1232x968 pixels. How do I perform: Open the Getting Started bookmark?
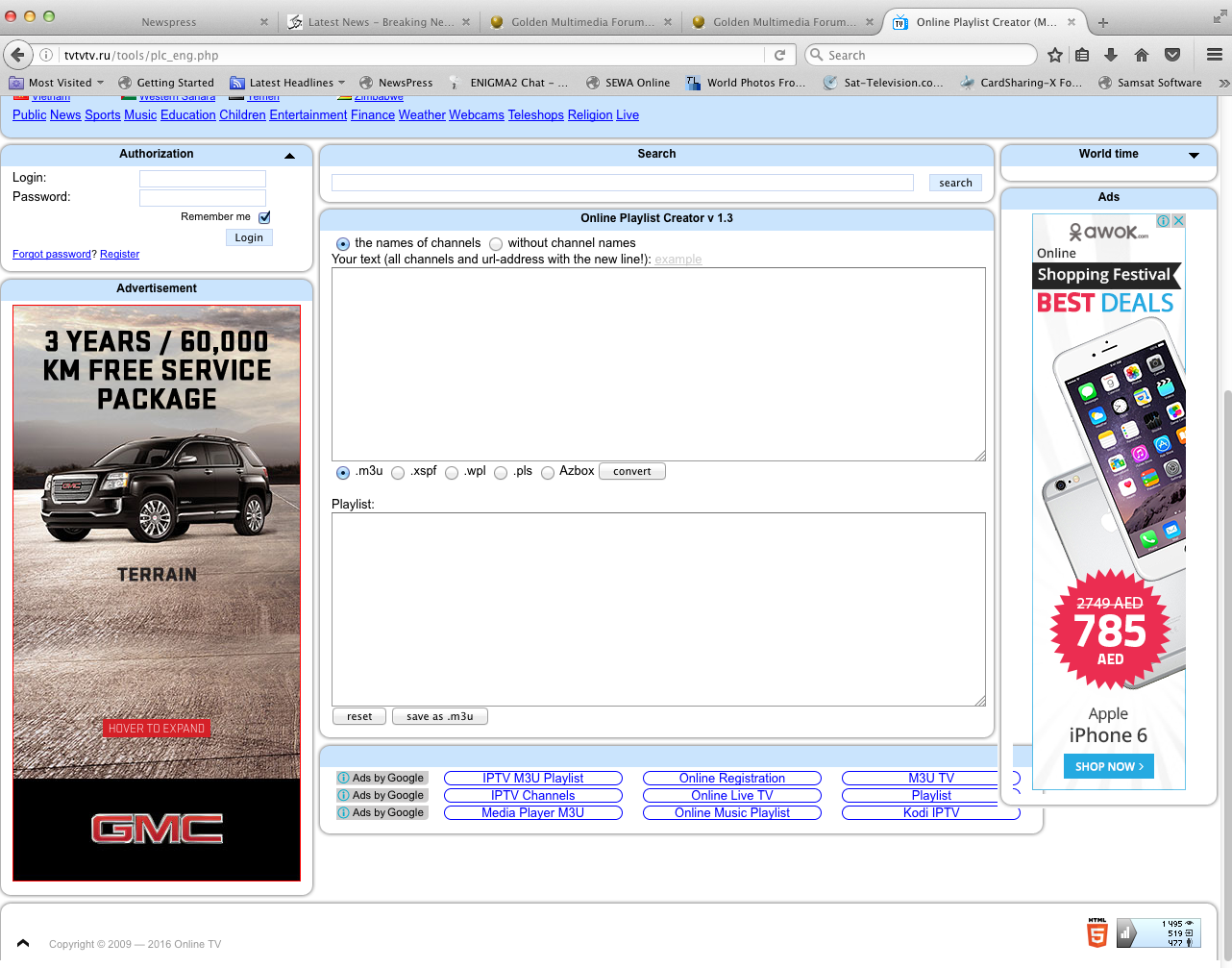tap(166, 83)
